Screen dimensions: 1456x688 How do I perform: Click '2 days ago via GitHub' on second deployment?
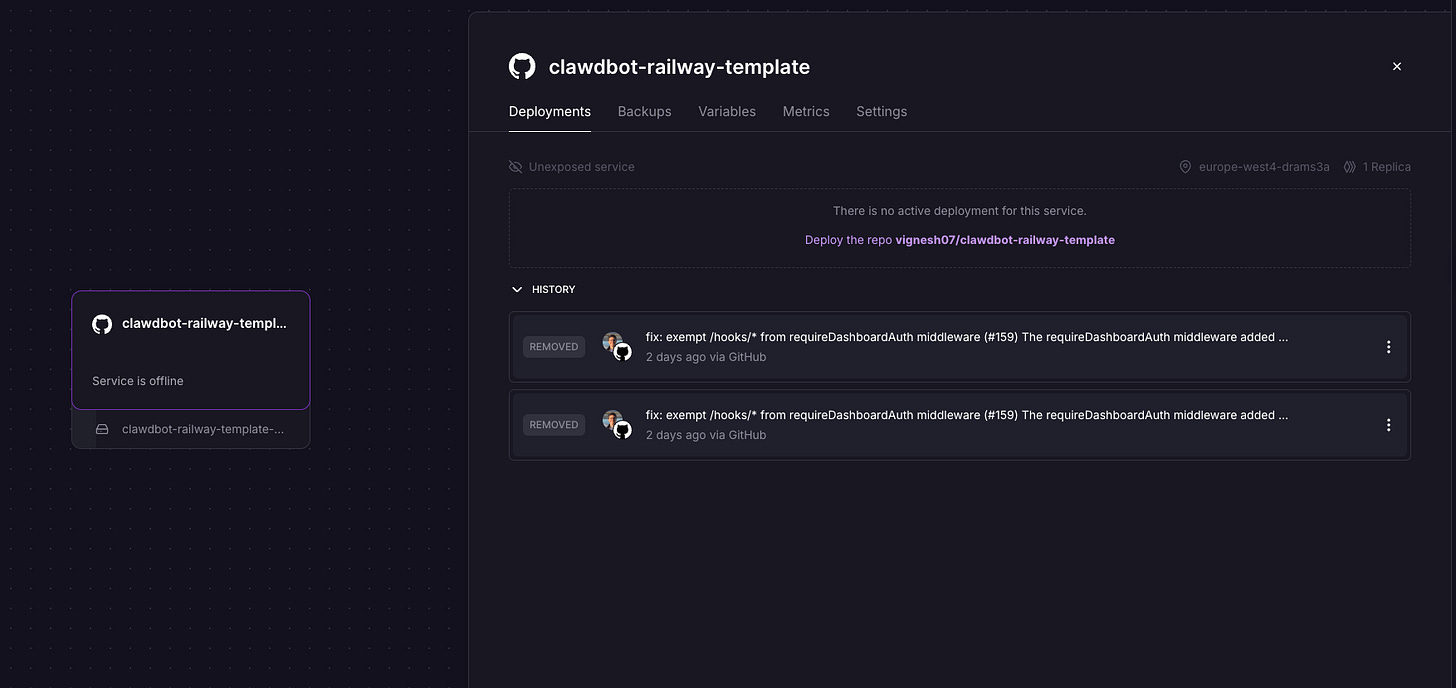[x=706, y=435]
